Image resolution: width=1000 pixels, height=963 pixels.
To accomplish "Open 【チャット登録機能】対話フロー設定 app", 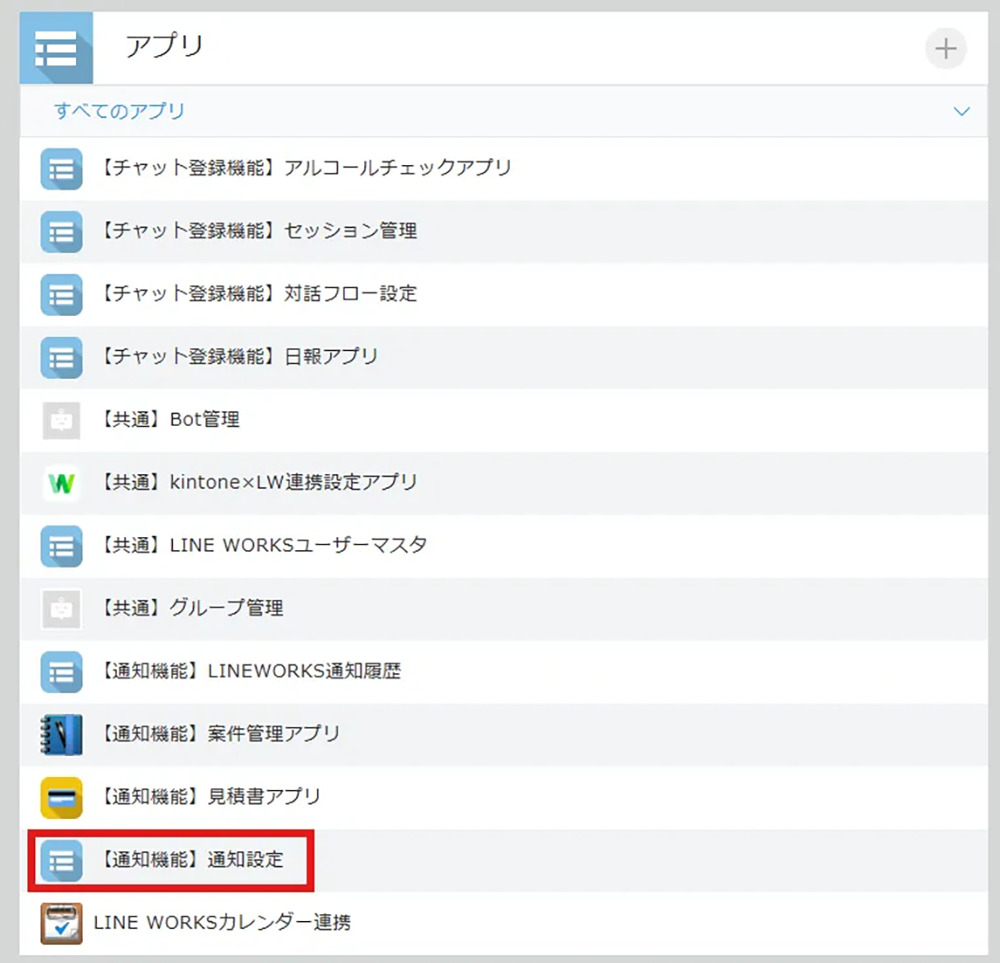I will point(258,294).
